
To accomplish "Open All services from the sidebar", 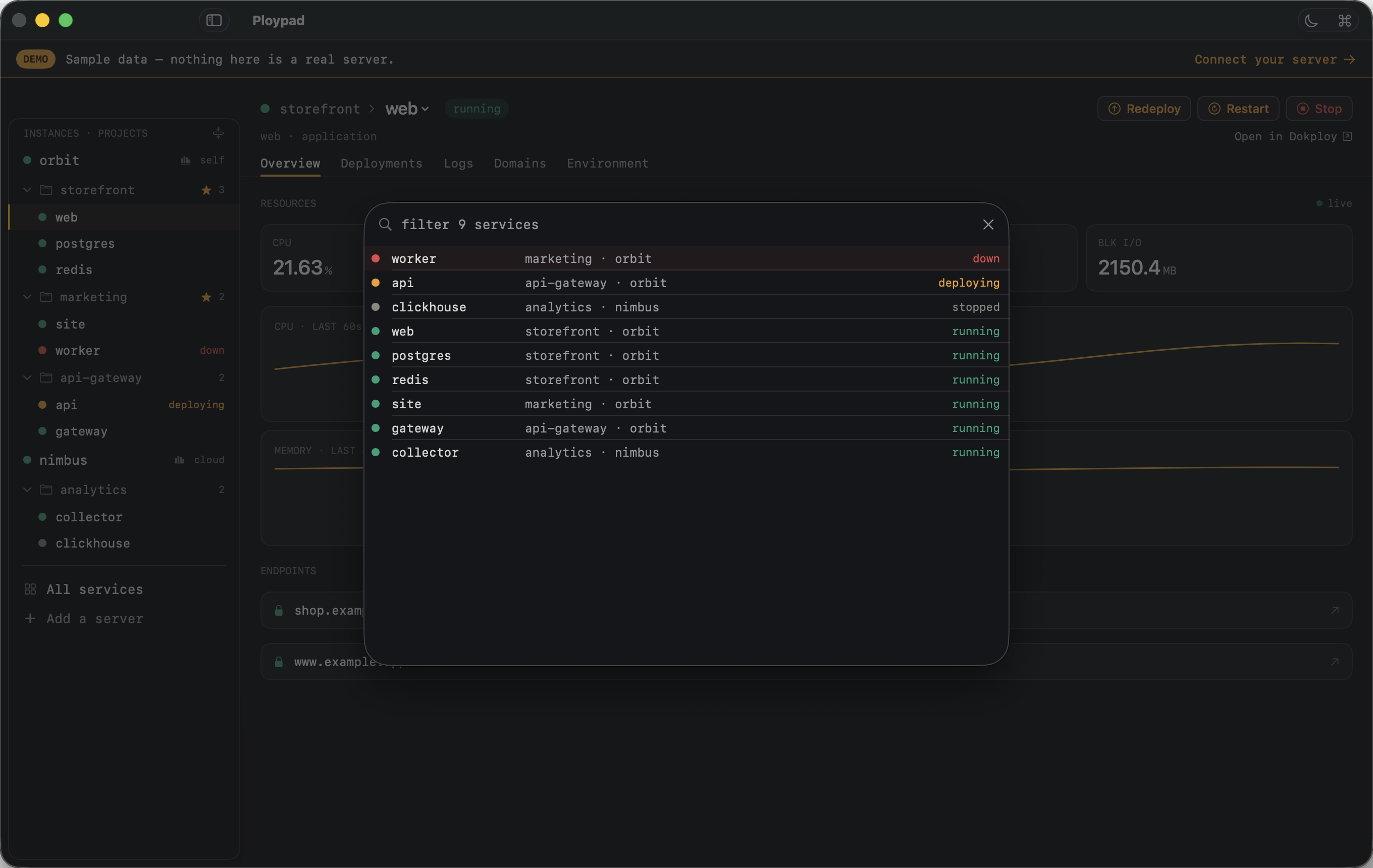I will click(84, 589).
